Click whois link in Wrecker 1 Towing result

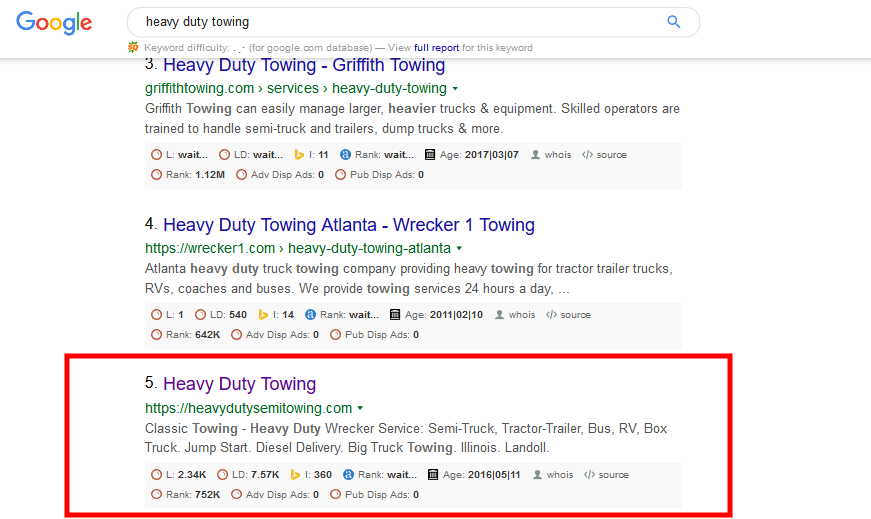[522, 315]
